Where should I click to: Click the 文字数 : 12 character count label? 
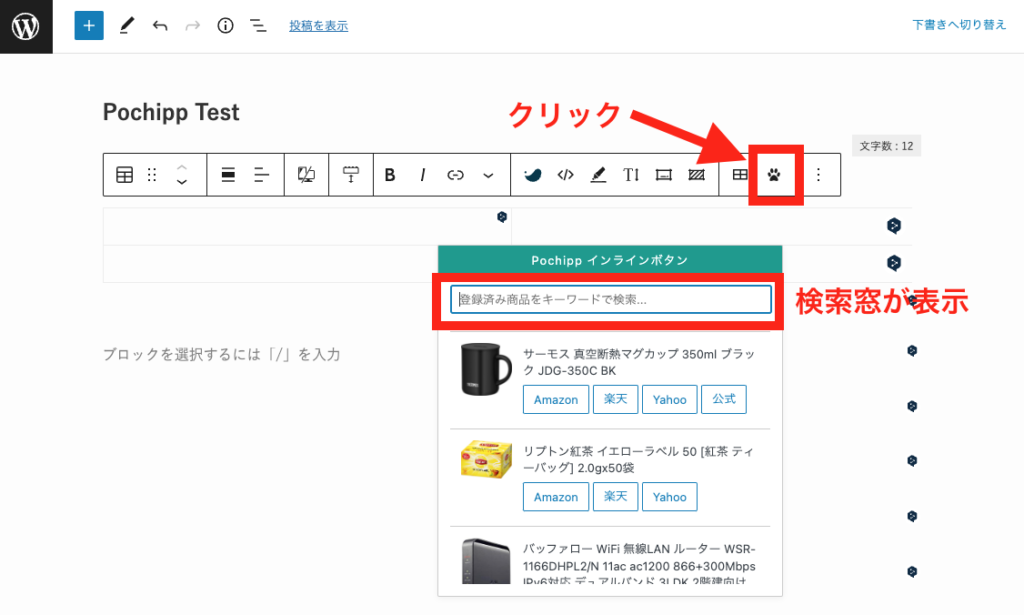(886, 146)
